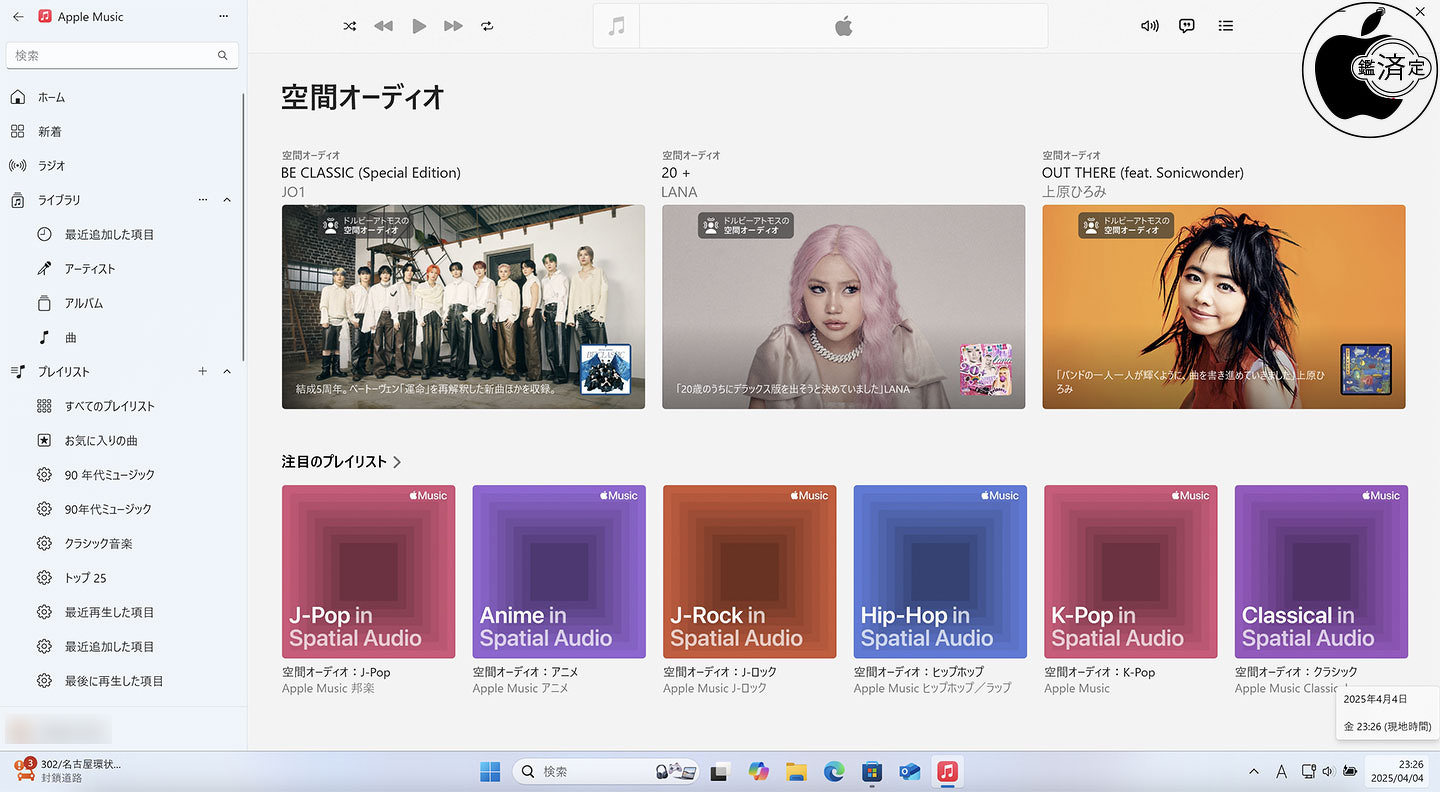Show the playing-next queue list
The width and height of the screenshot is (1440, 792).
(x=1226, y=26)
